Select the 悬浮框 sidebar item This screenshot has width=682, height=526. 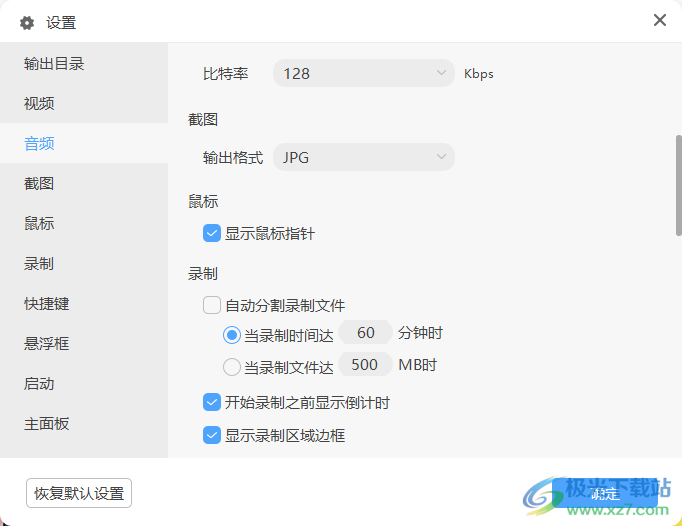coord(84,343)
